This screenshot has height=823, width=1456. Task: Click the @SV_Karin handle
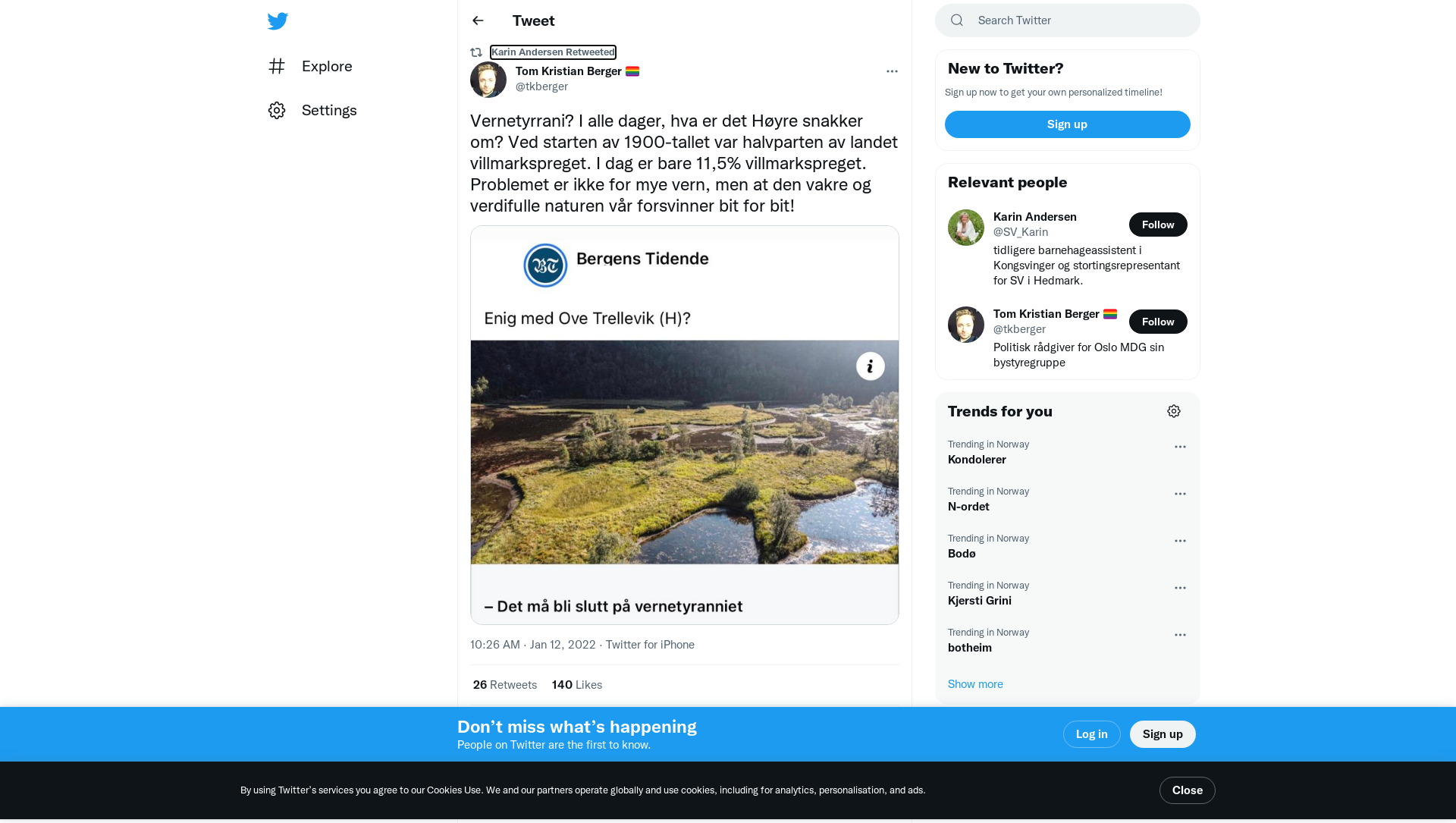(x=1021, y=232)
